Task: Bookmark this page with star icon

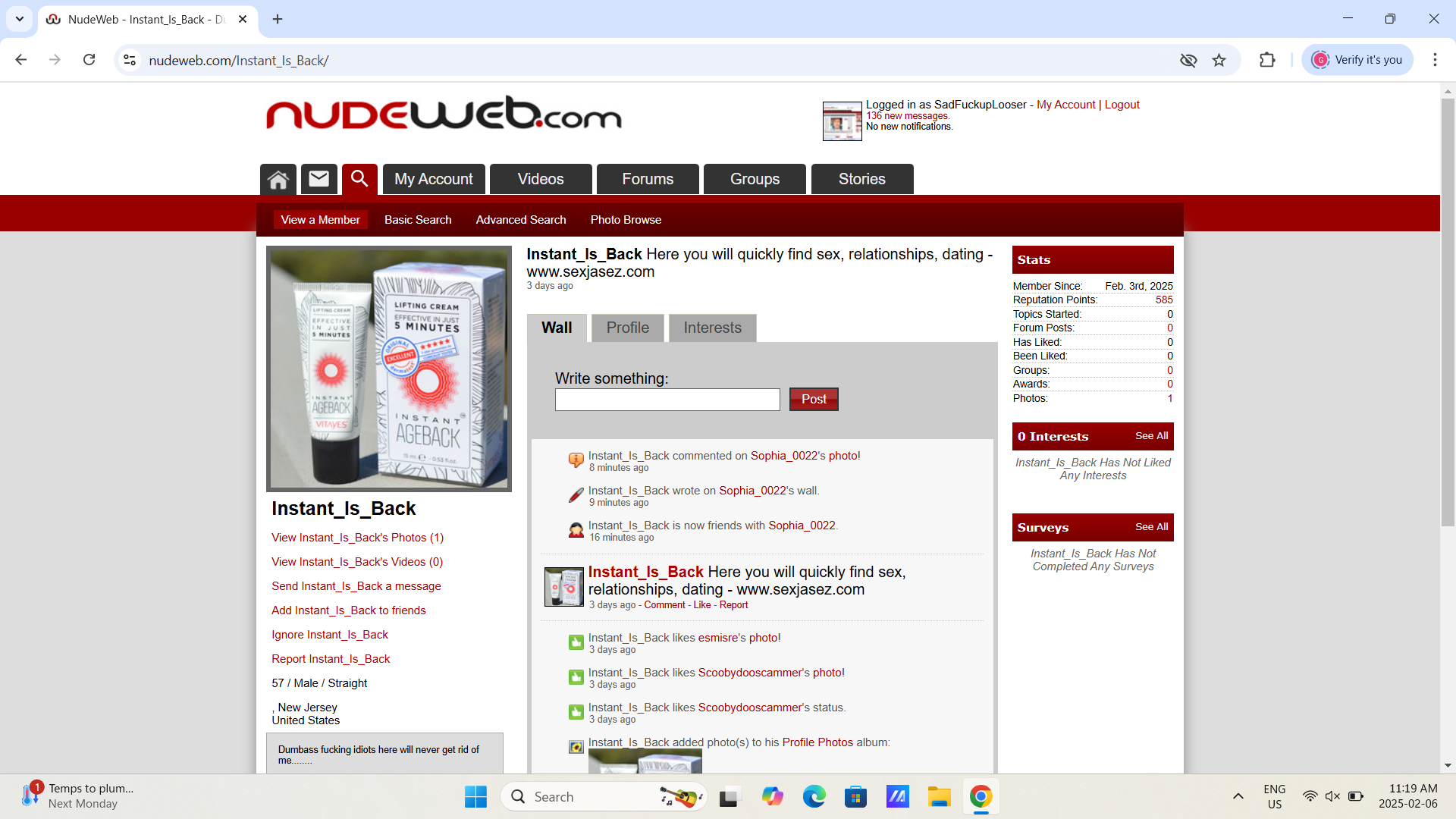Action: (x=1219, y=60)
